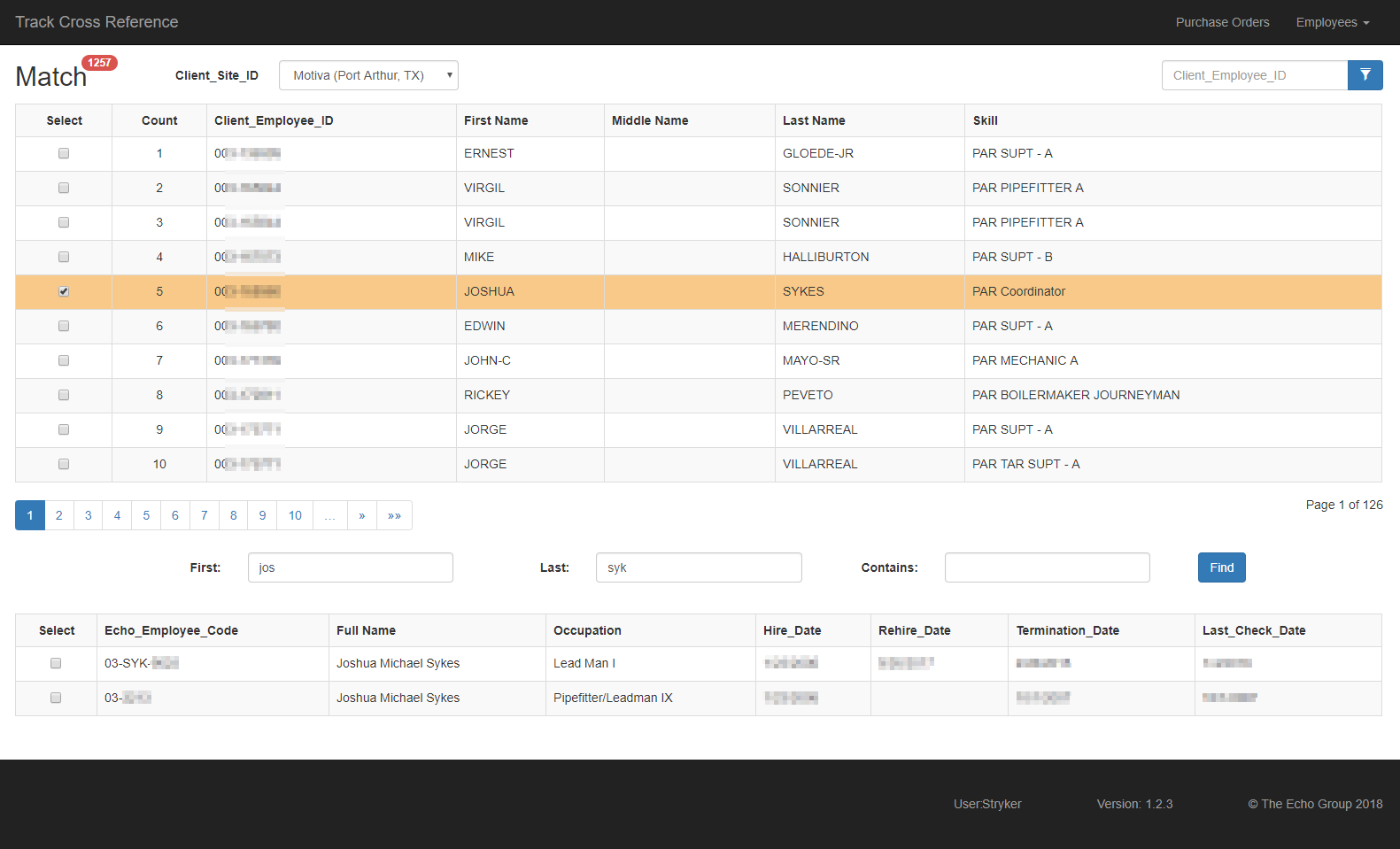Click into the Contains text field
This screenshot has width=1400, height=849.
click(x=1047, y=567)
